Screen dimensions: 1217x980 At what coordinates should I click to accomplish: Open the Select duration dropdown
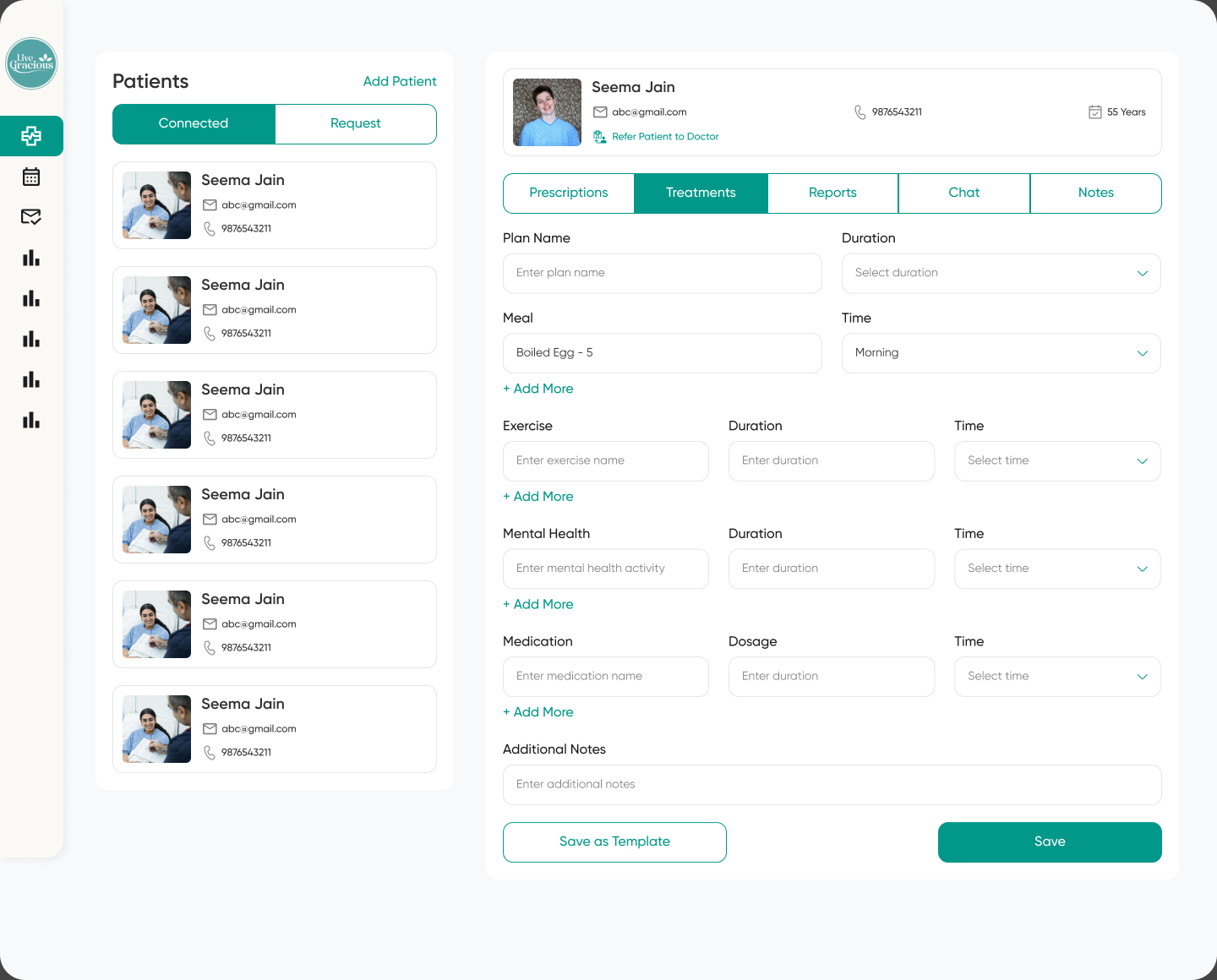point(1001,274)
